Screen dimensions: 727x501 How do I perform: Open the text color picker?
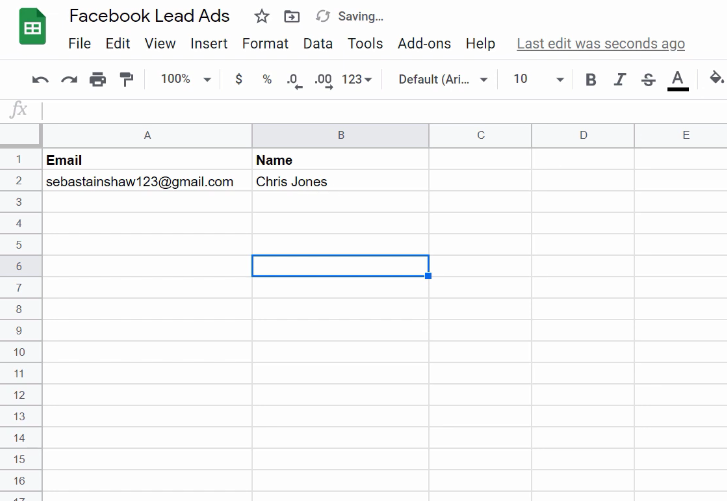678,80
